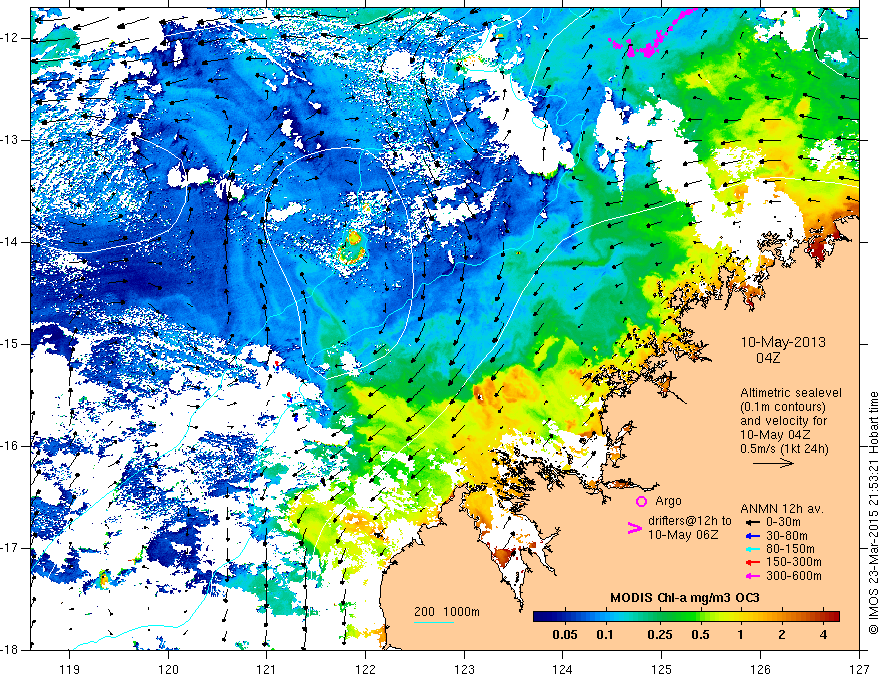Click the '0.5m/s (1kt 24h)' scale text

[x=785, y=448]
